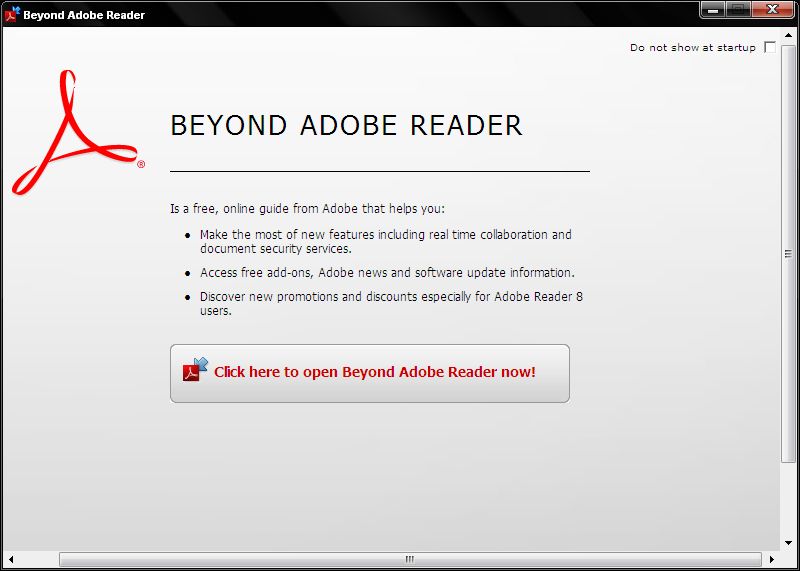Tick the "Do not show at startup" checkbox
The width and height of the screenshot is (800, 571).
point(770,47)
